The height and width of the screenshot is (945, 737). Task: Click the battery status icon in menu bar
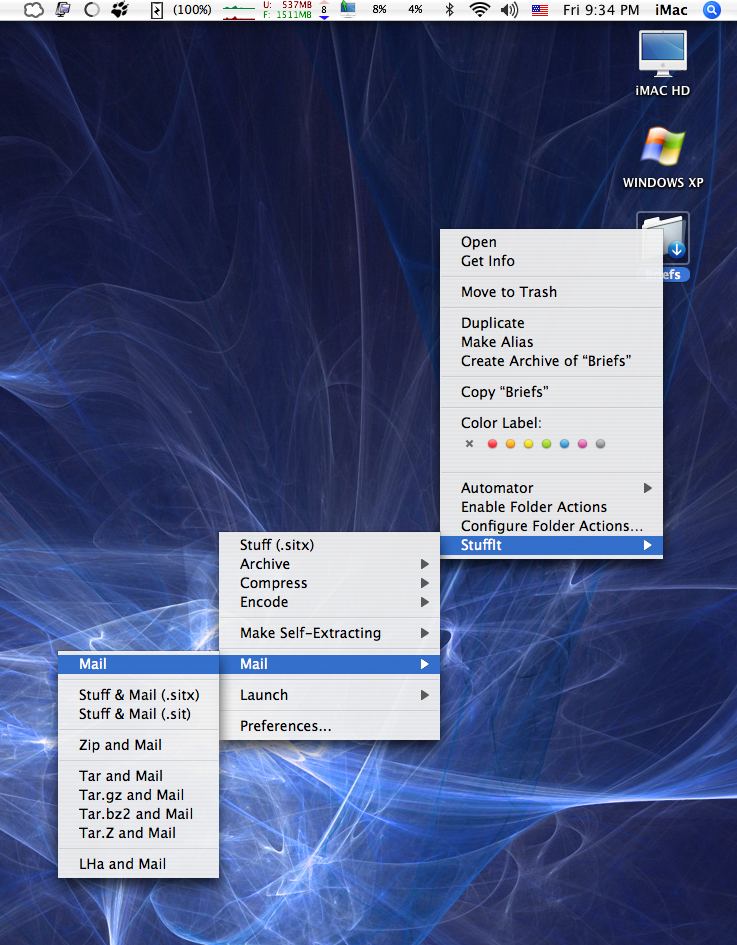156,10
